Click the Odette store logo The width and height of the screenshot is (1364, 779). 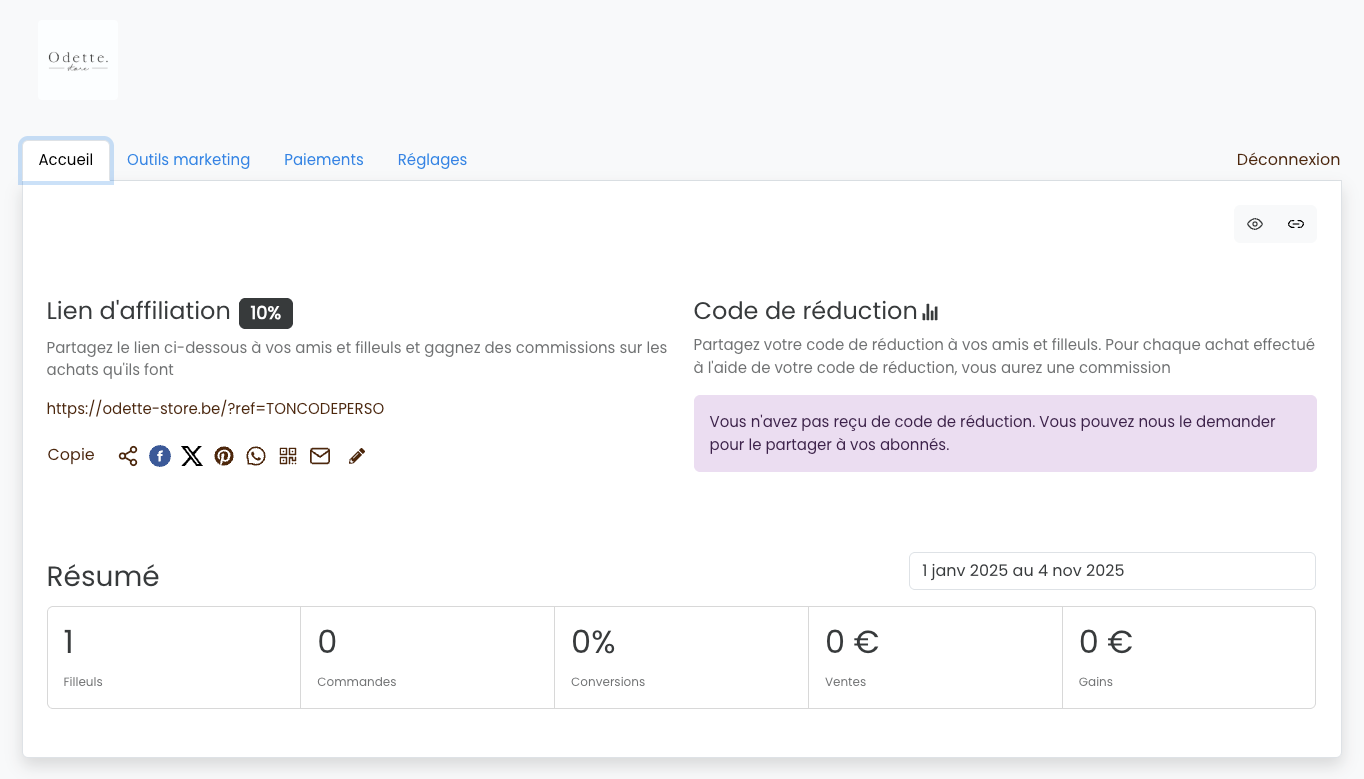(78, 60)
